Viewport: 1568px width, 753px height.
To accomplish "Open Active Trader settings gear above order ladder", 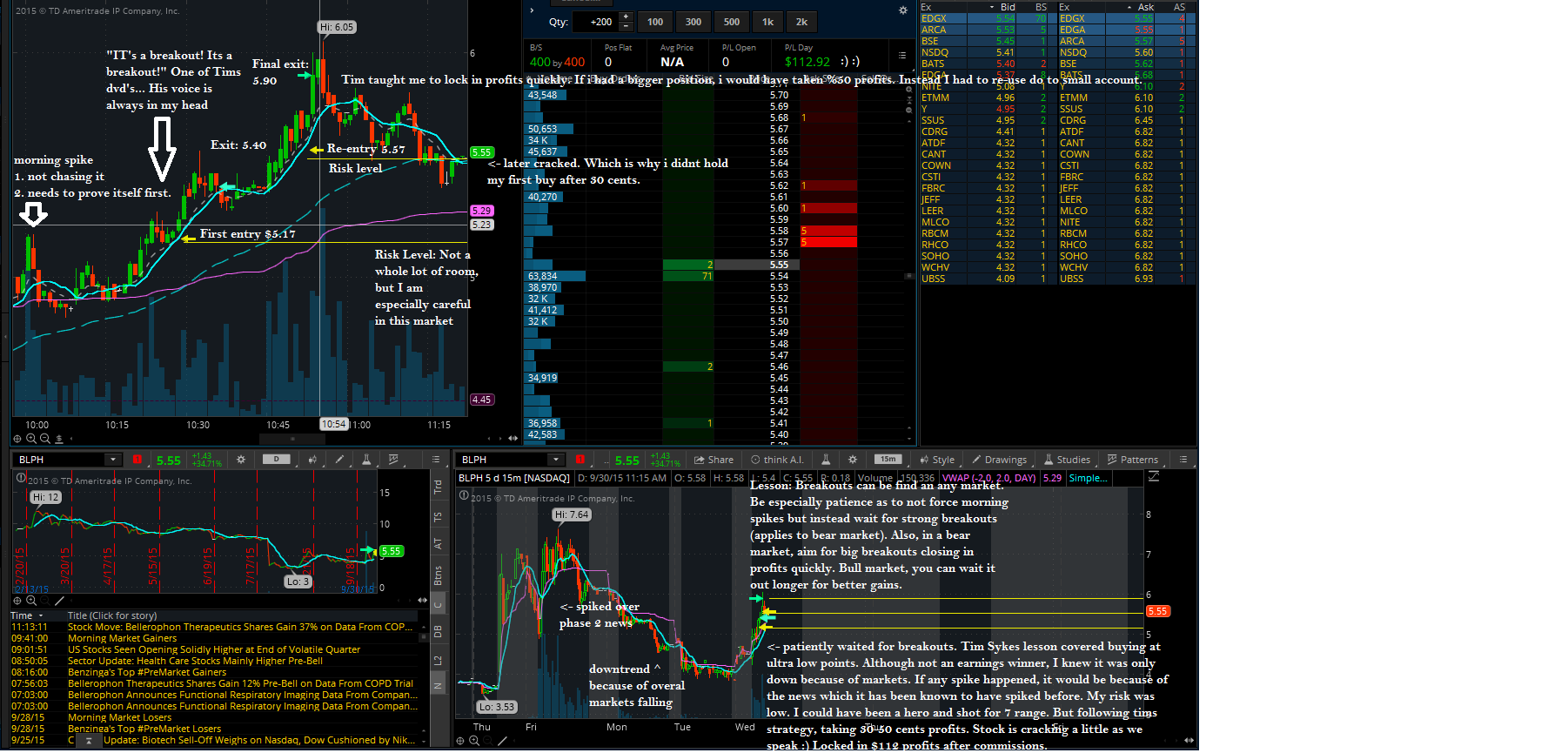I will 903,10.
